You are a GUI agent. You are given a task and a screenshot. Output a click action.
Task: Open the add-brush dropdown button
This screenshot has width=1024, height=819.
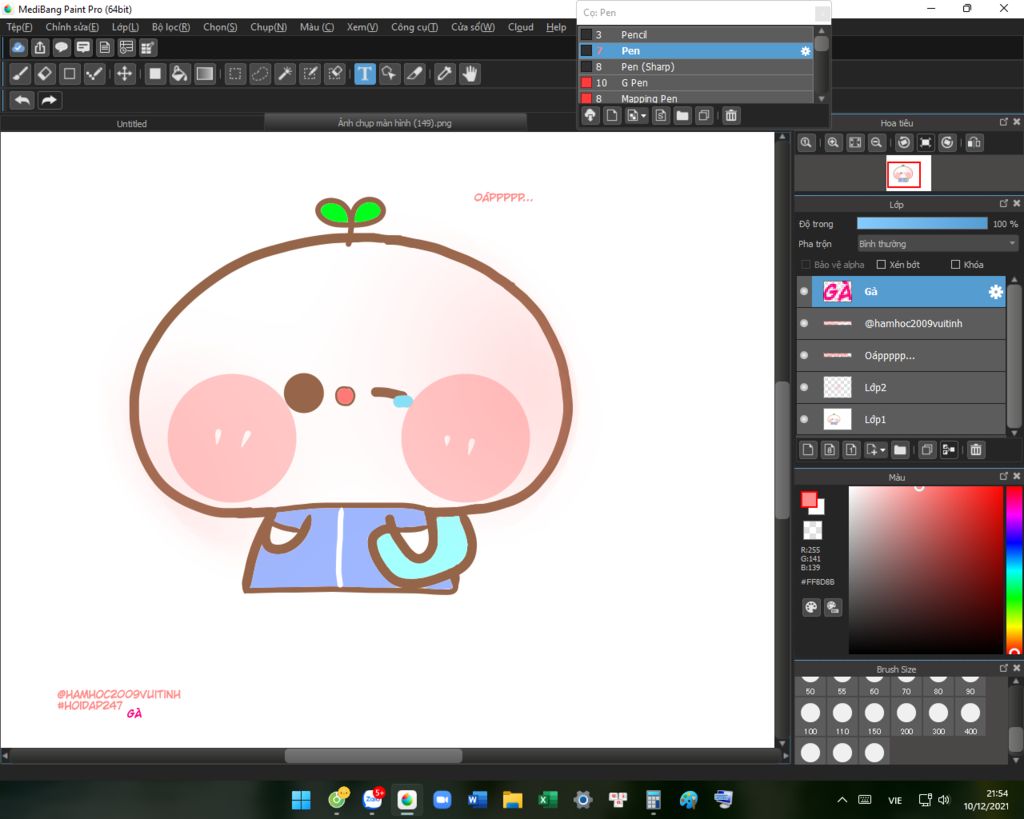[x=636, y=116]
